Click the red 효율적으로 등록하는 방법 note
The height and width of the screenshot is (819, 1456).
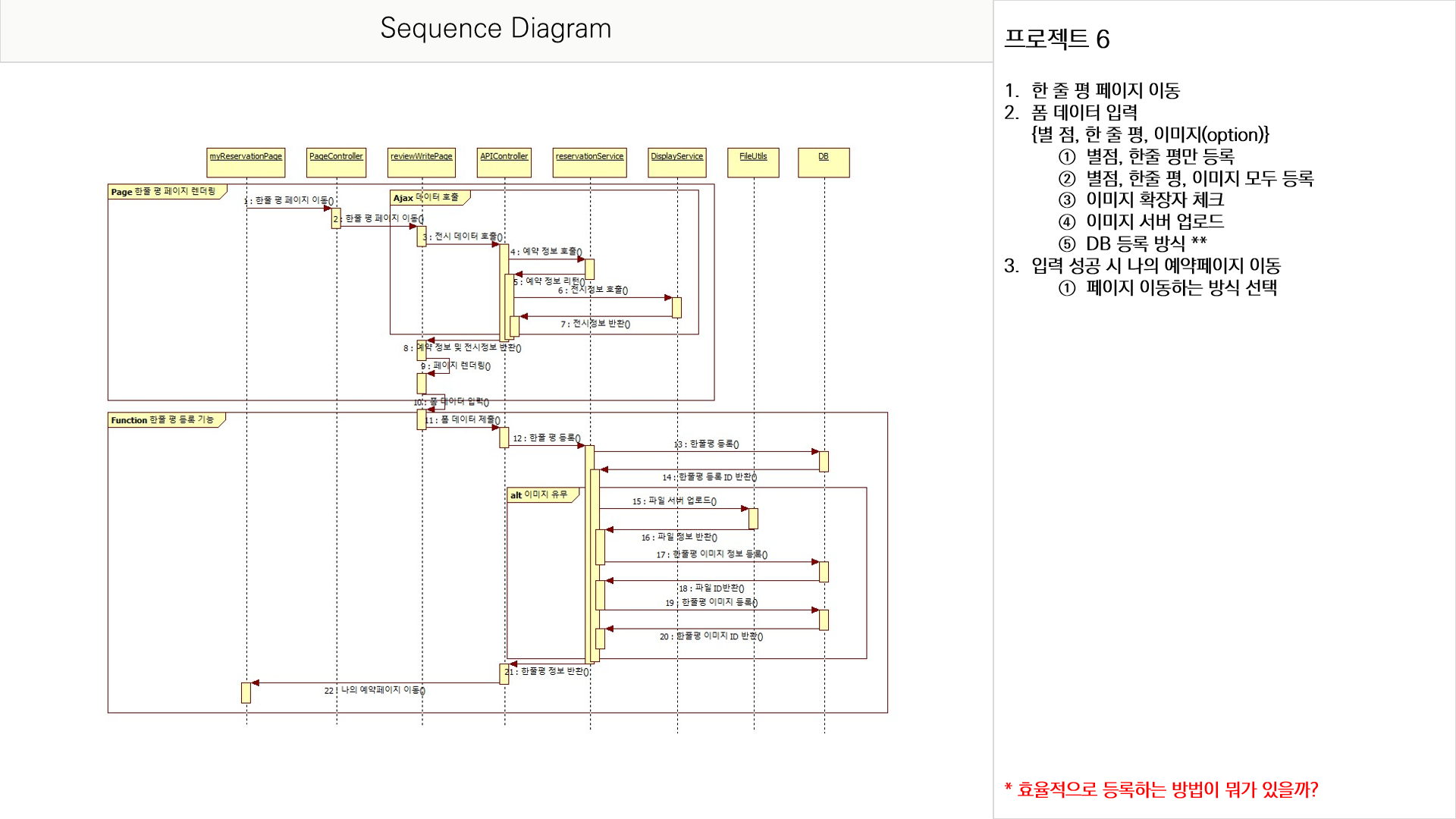click(x=1161, y=789)
